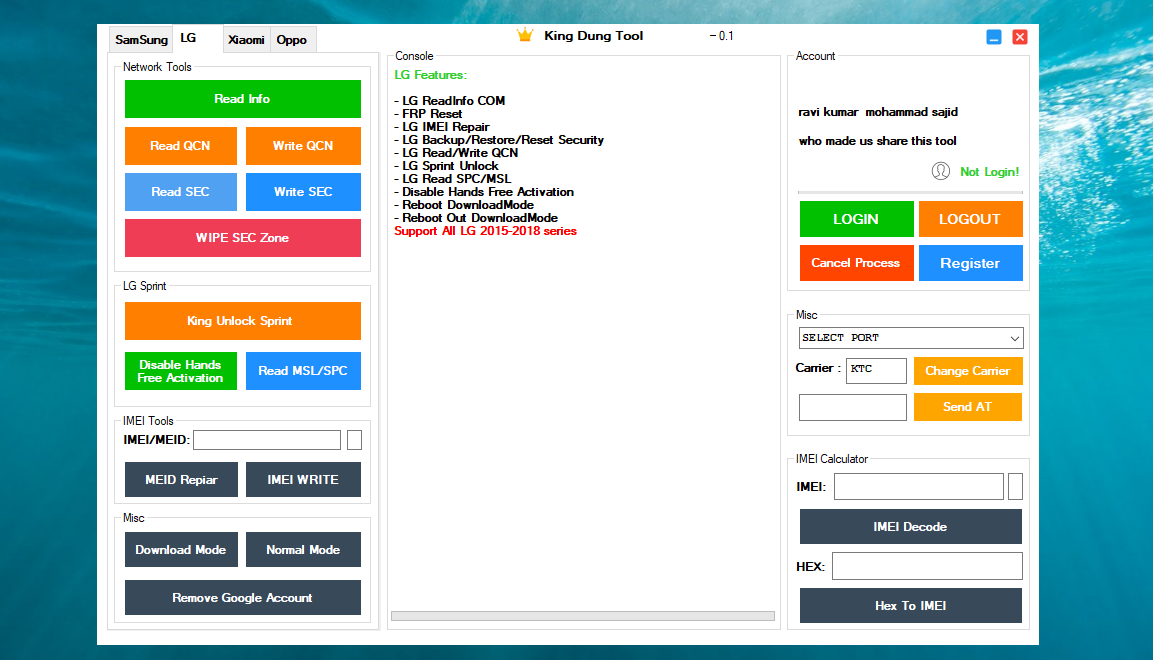Image resolution: width=1153 pixels, height=660 pixels.
Task: Focus the IMEI/MEID input field
Action: (x=267, y=440)
